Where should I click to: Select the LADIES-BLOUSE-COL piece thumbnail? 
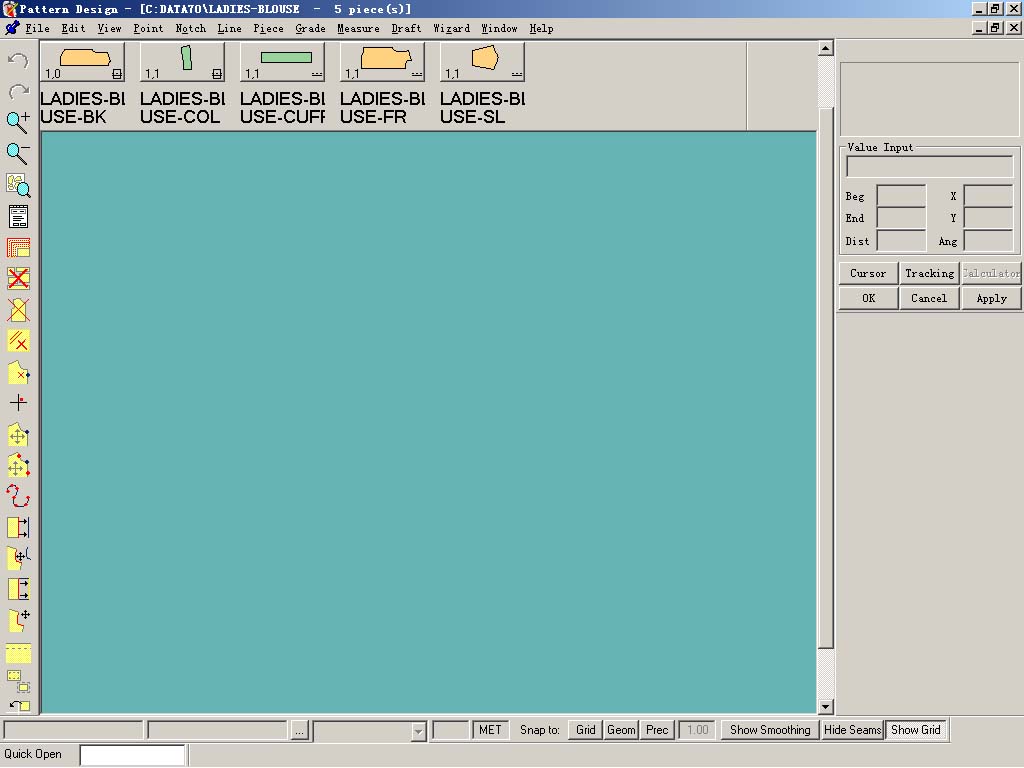(x=182, y=62)
